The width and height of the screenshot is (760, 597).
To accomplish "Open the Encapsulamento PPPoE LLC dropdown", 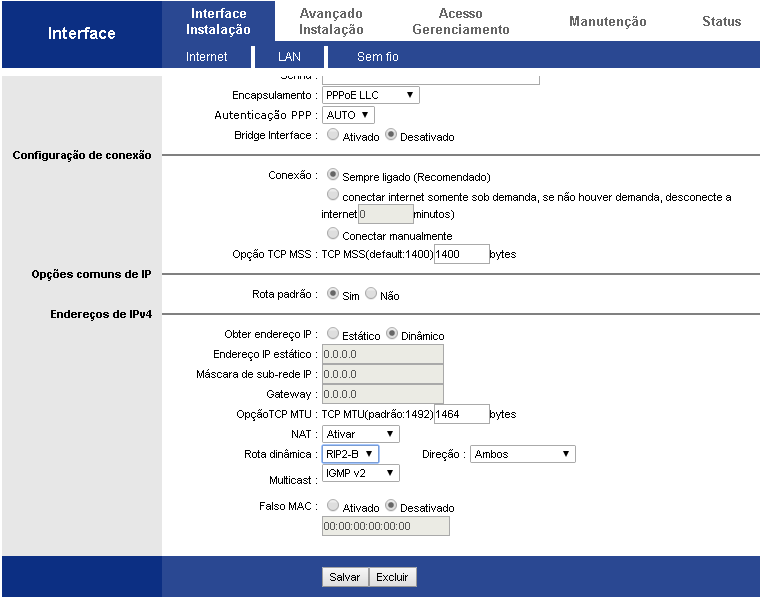I will click(371, 95).
